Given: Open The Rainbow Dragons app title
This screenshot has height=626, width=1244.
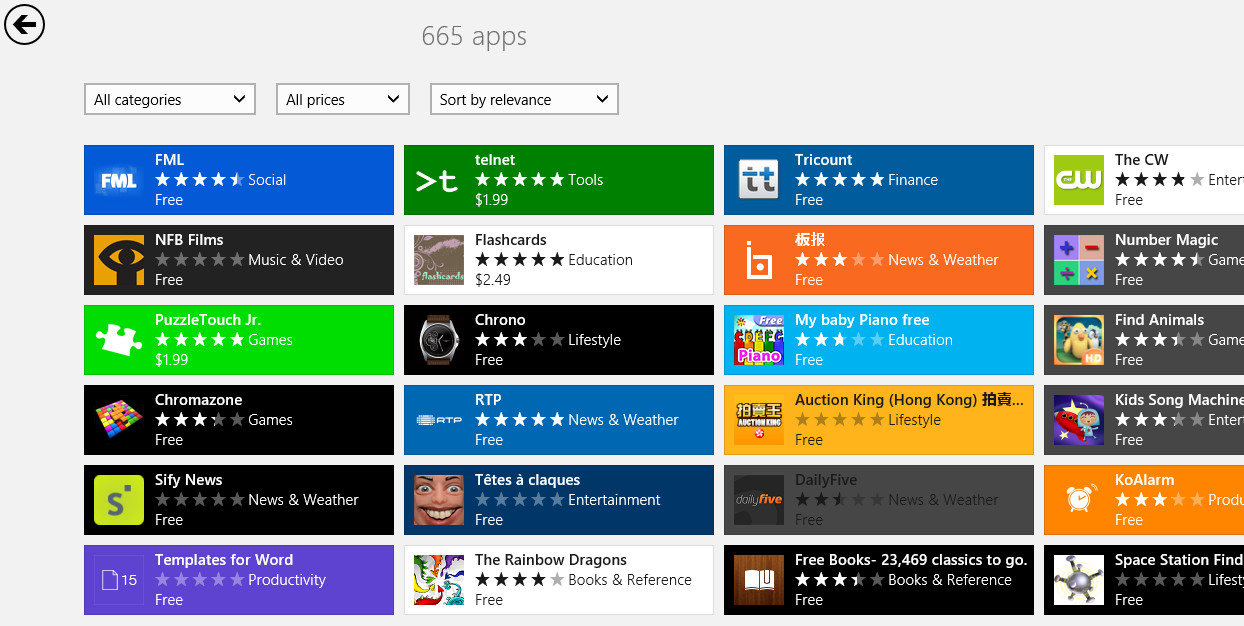Looking at the screenshot, I should 550,560.
